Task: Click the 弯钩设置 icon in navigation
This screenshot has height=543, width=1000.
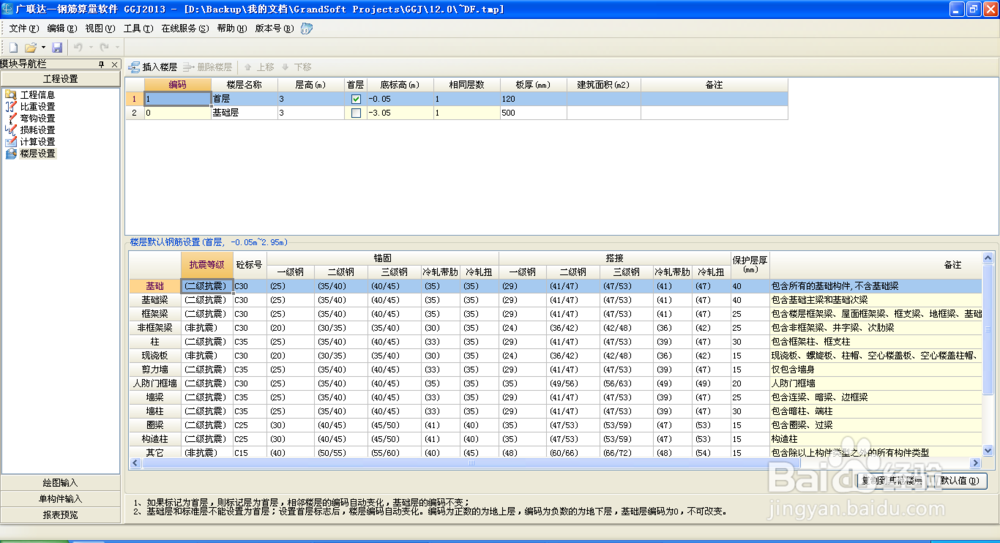Action: 11,118
